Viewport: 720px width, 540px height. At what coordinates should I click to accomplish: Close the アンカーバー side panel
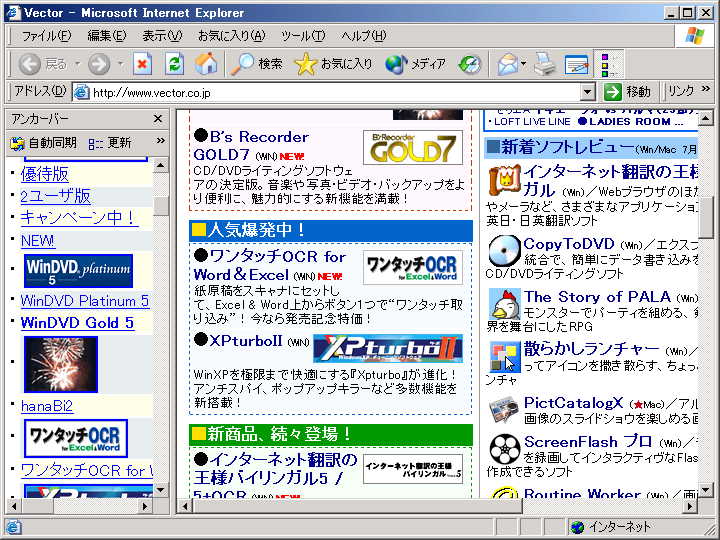point(158,119)
